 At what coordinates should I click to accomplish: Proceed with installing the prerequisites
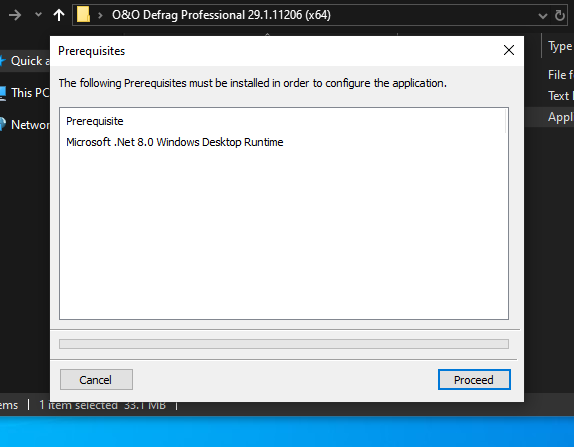click(x=474, y=380)
